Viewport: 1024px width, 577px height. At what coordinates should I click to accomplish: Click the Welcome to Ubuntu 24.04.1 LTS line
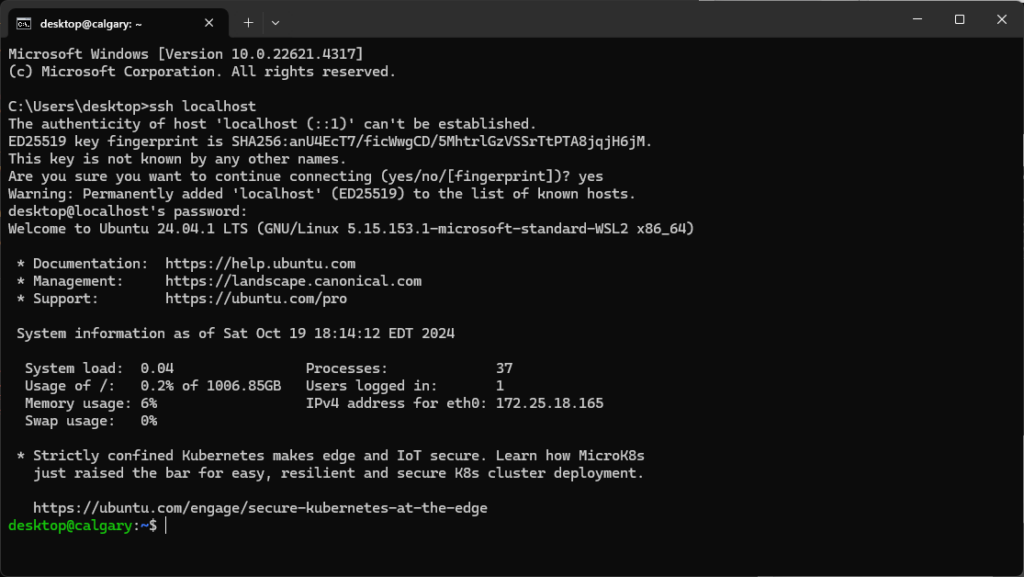pyautogui.click(x=351, y=229)
